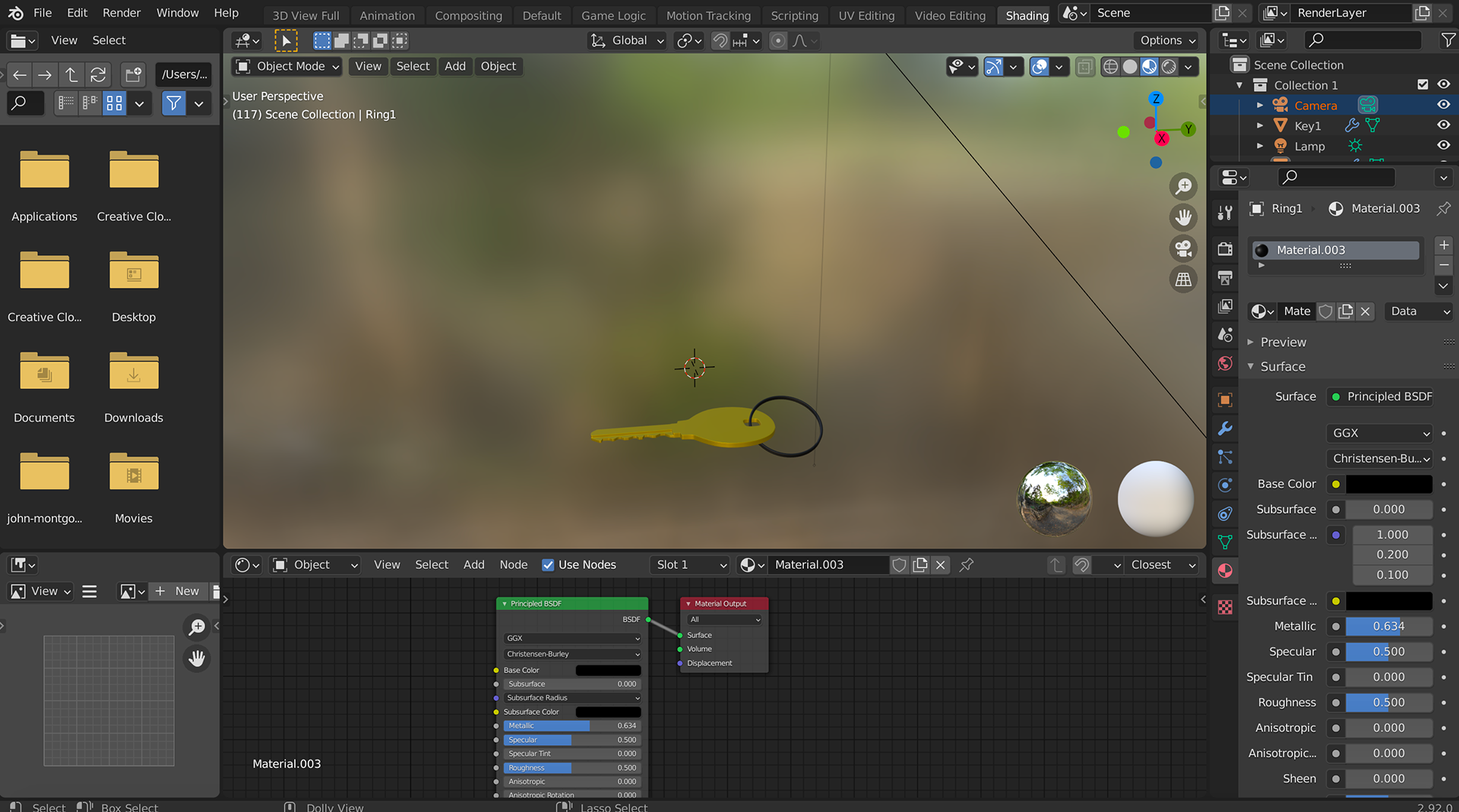Refresh the file browser listing
This screenshot has width=1459, height=812.
coord(98,74)
